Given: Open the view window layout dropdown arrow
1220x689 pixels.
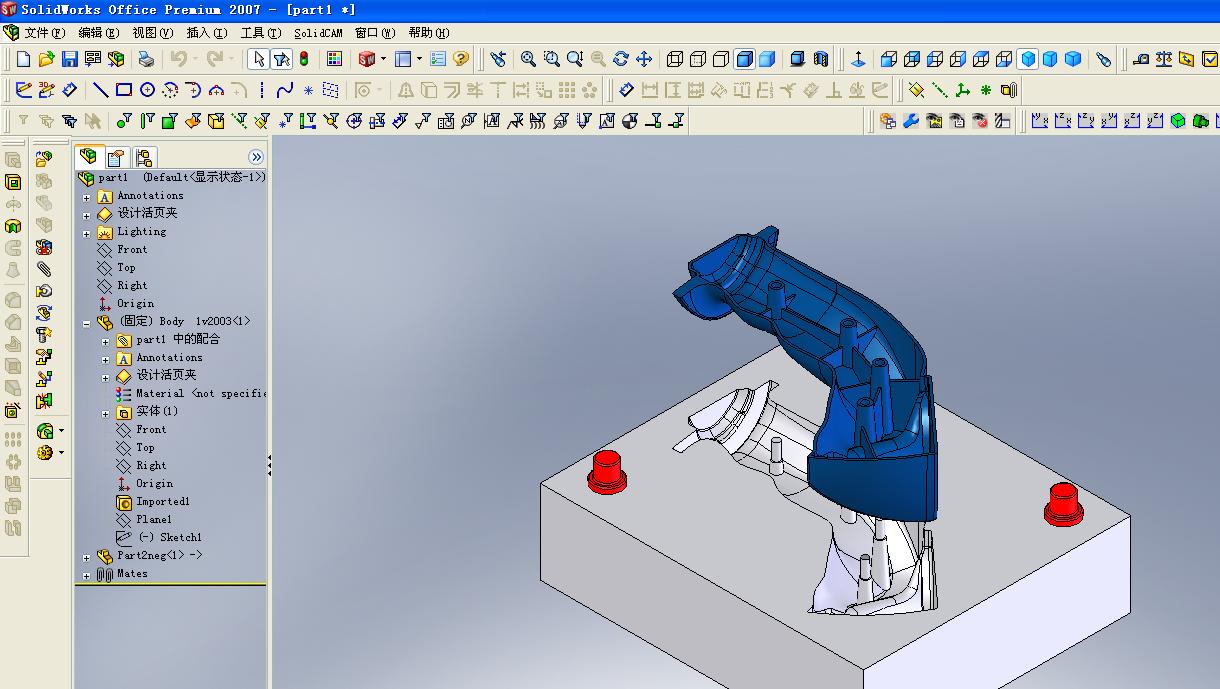Looking at the screenshot, I should pos(419,59).
